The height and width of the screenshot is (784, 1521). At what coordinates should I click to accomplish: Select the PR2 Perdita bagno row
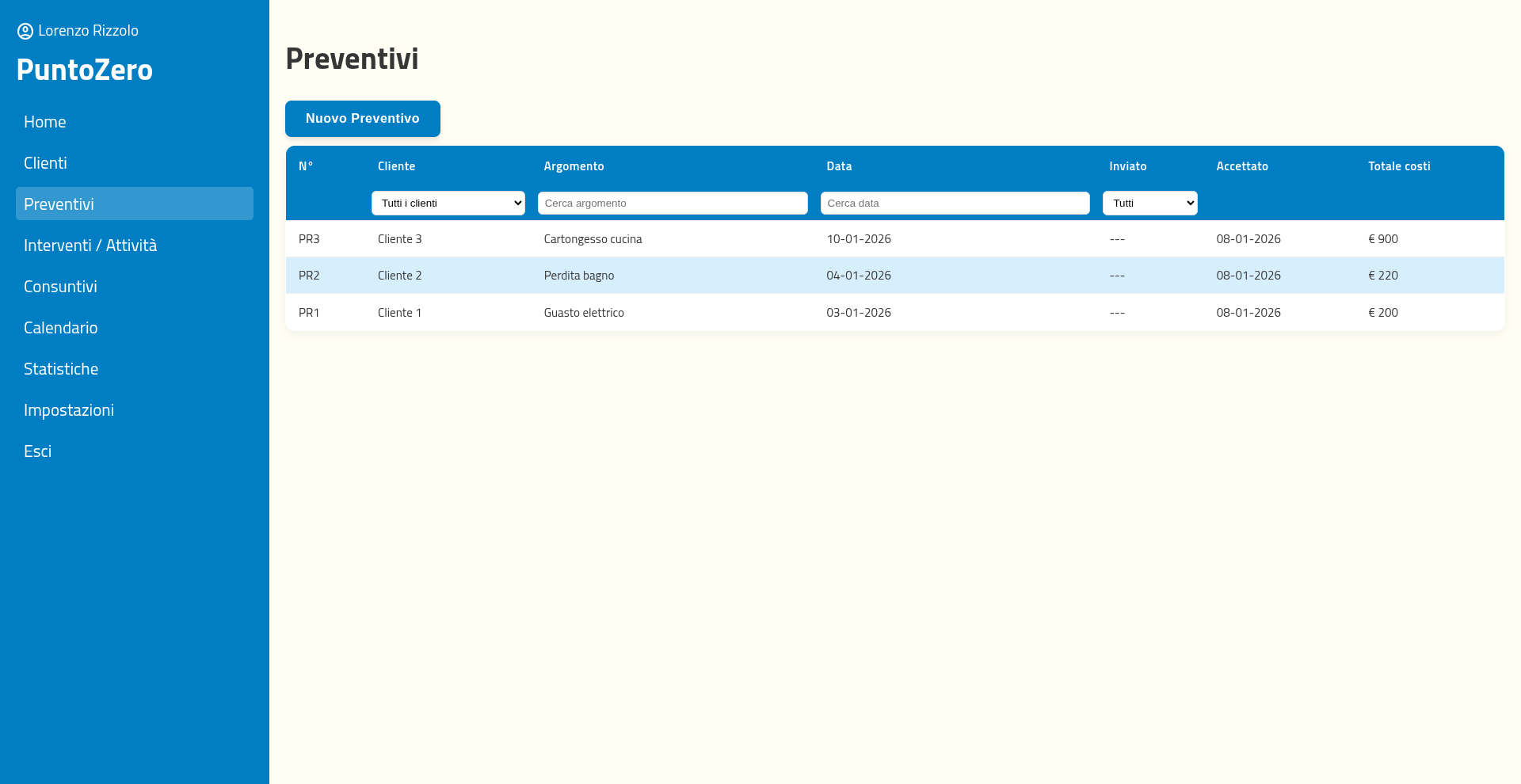[x=579, y=276]
